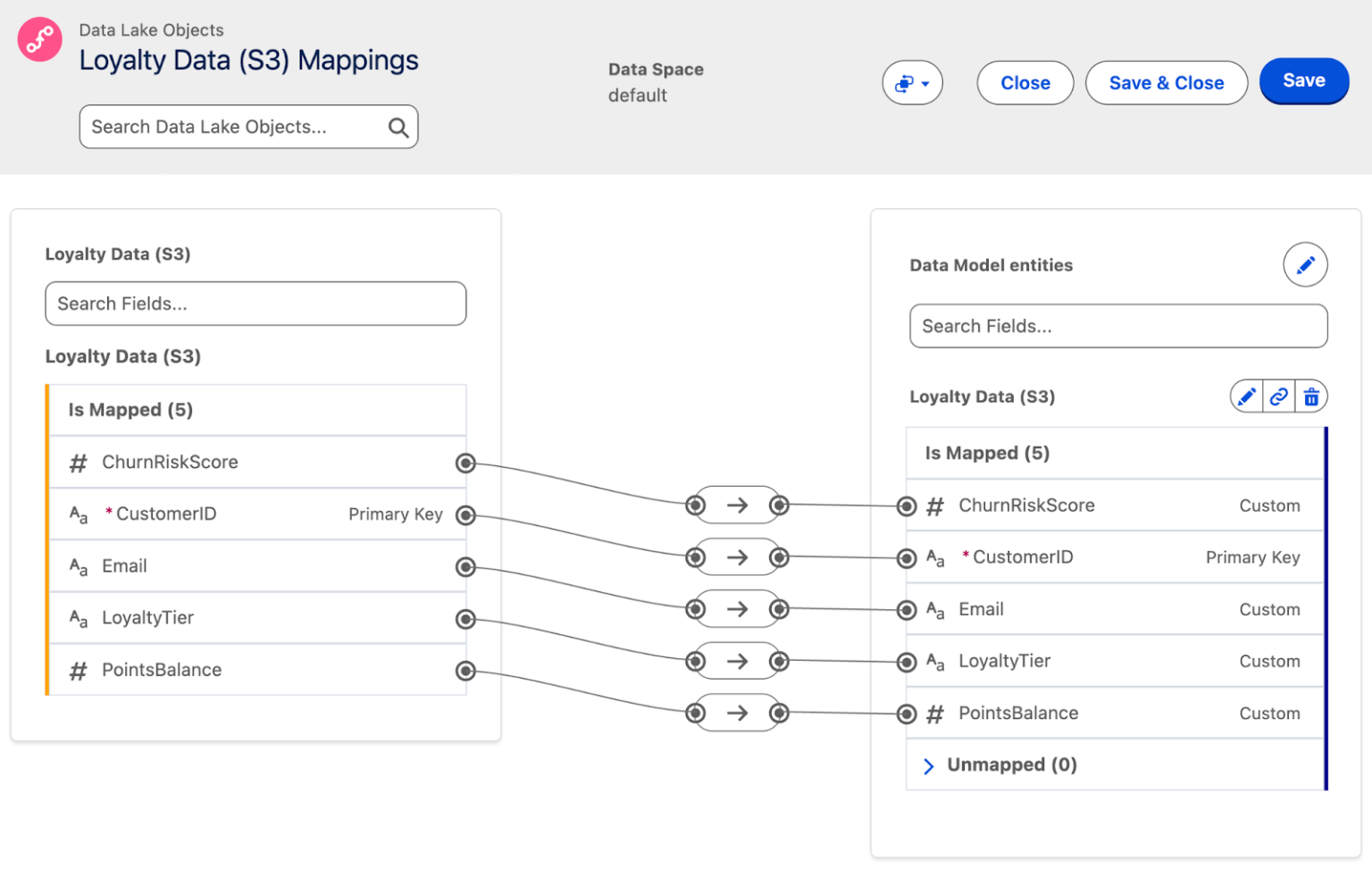Select source field ChurnRiskScore text
Image resolution: width=1372 pixels, height=869 pixels.
click(x=170, y=462)
